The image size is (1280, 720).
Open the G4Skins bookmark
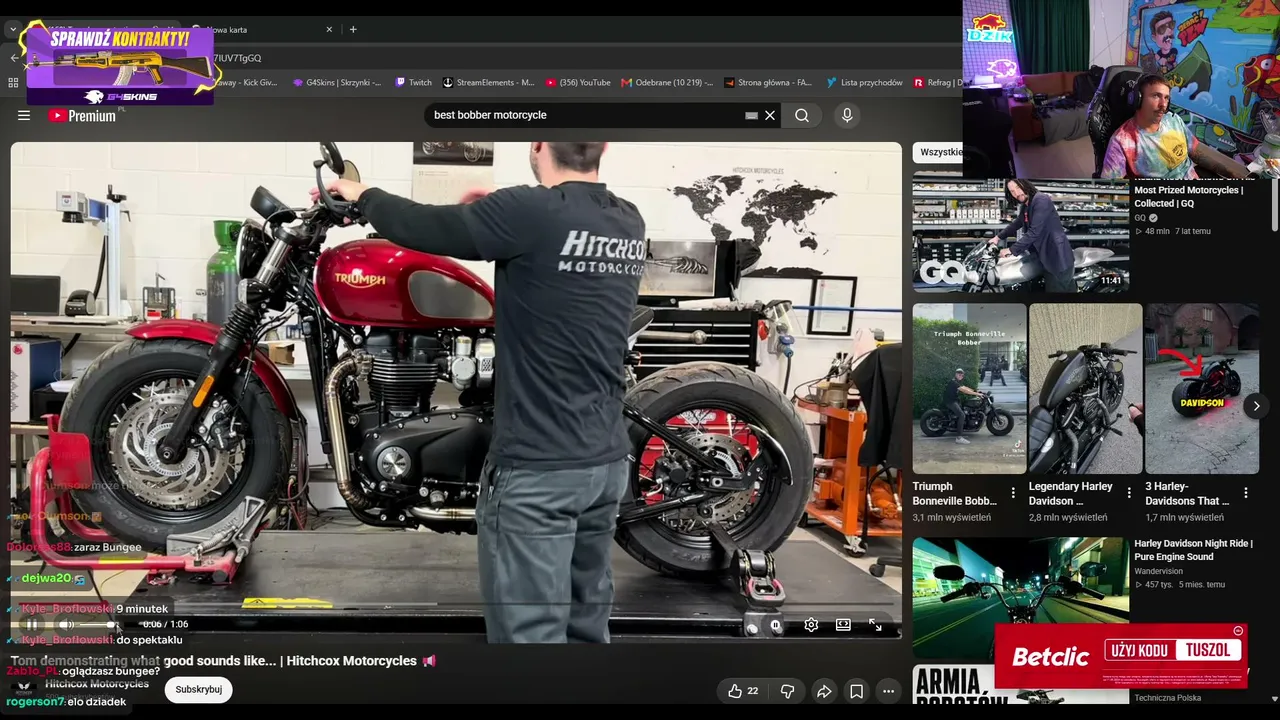pos(337,83)
